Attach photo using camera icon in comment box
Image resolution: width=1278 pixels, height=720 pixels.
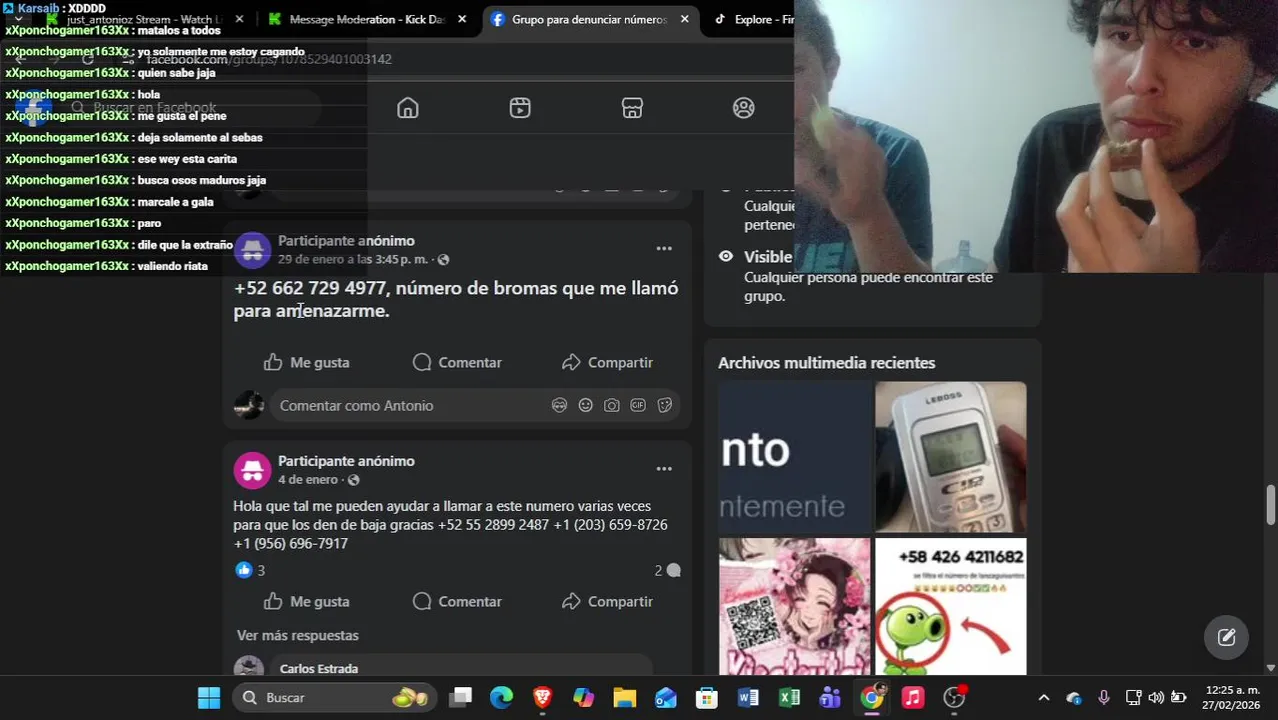611,405
